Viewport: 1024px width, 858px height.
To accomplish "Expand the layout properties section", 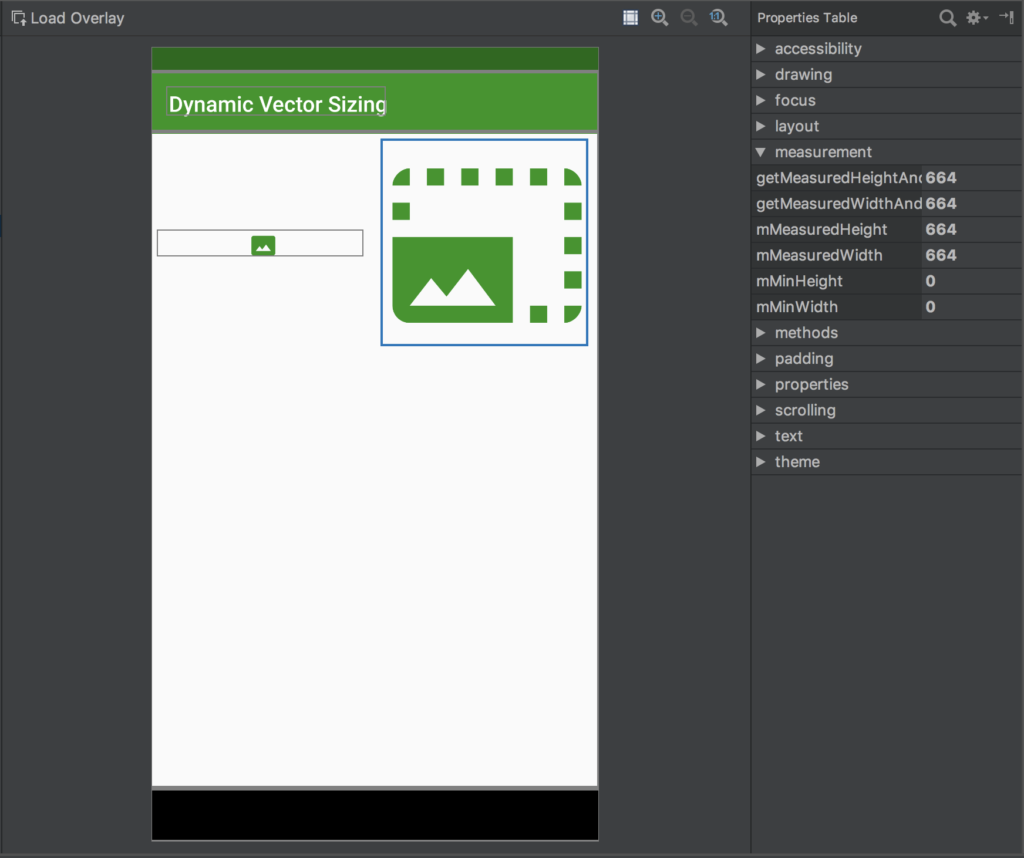I will point(761,126).
